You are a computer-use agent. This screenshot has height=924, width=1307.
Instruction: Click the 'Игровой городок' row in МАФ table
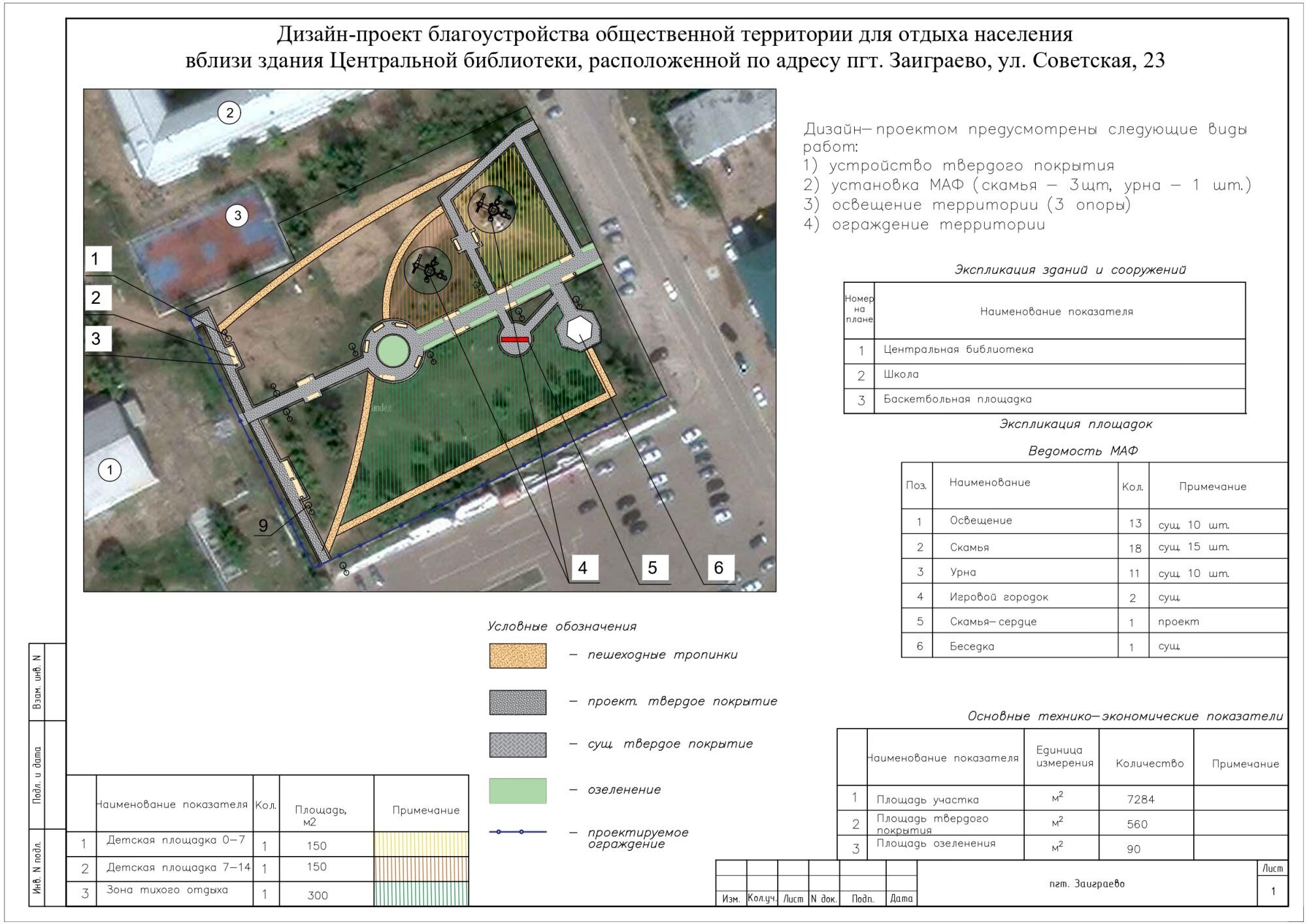pyautogui.click(x=1095, y=596)
